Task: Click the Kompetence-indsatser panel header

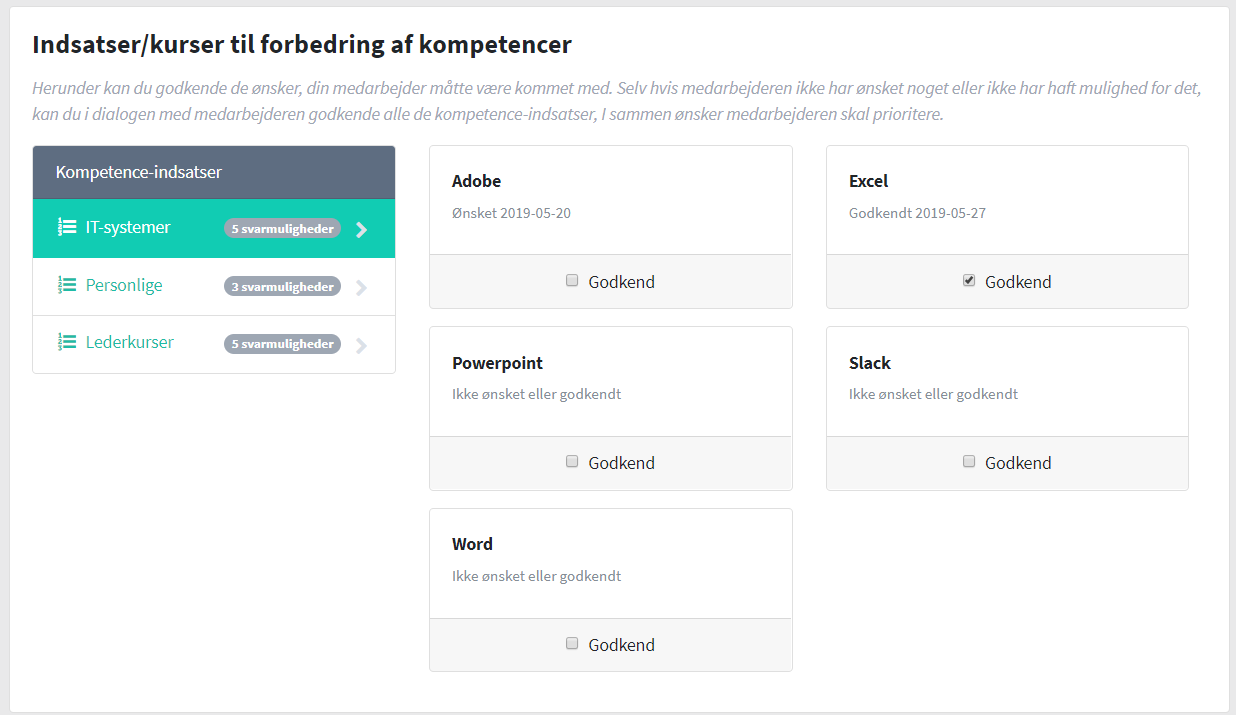Action: pos(214,173)
